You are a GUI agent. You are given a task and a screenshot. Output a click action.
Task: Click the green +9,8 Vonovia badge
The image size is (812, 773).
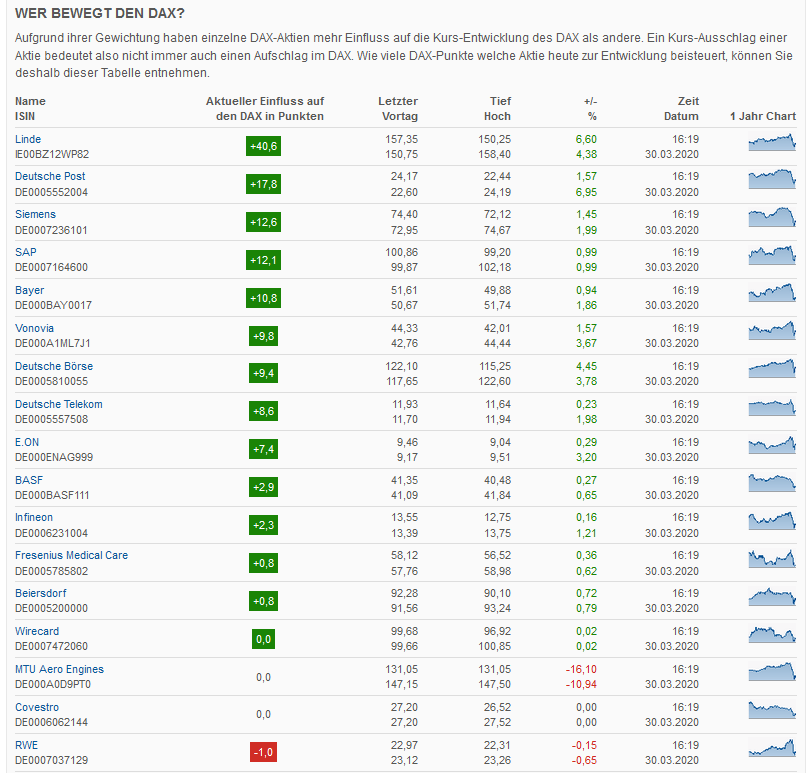click(x=264, y=336)
